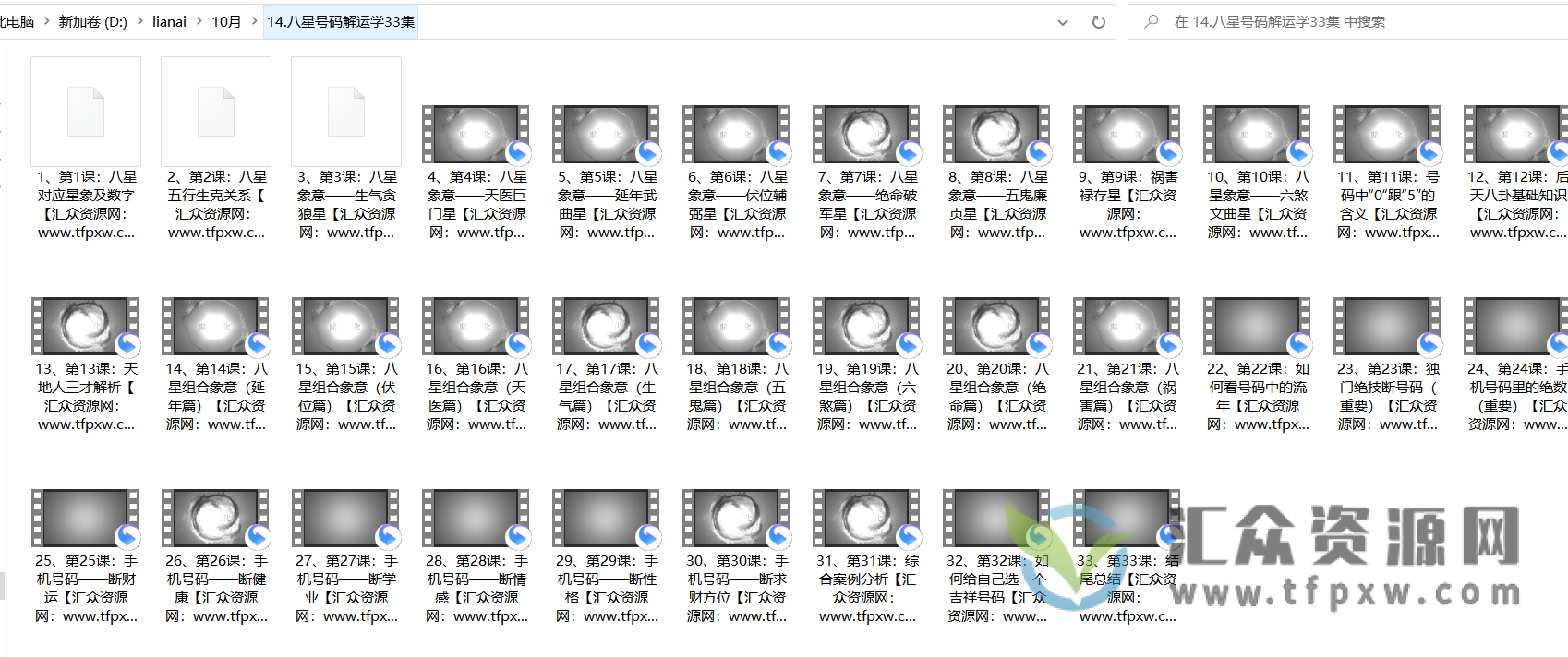Expand the chevron after 10月 breadcrumb
The width and height of the screenshot is (1568, 657).
click(255, 22)
